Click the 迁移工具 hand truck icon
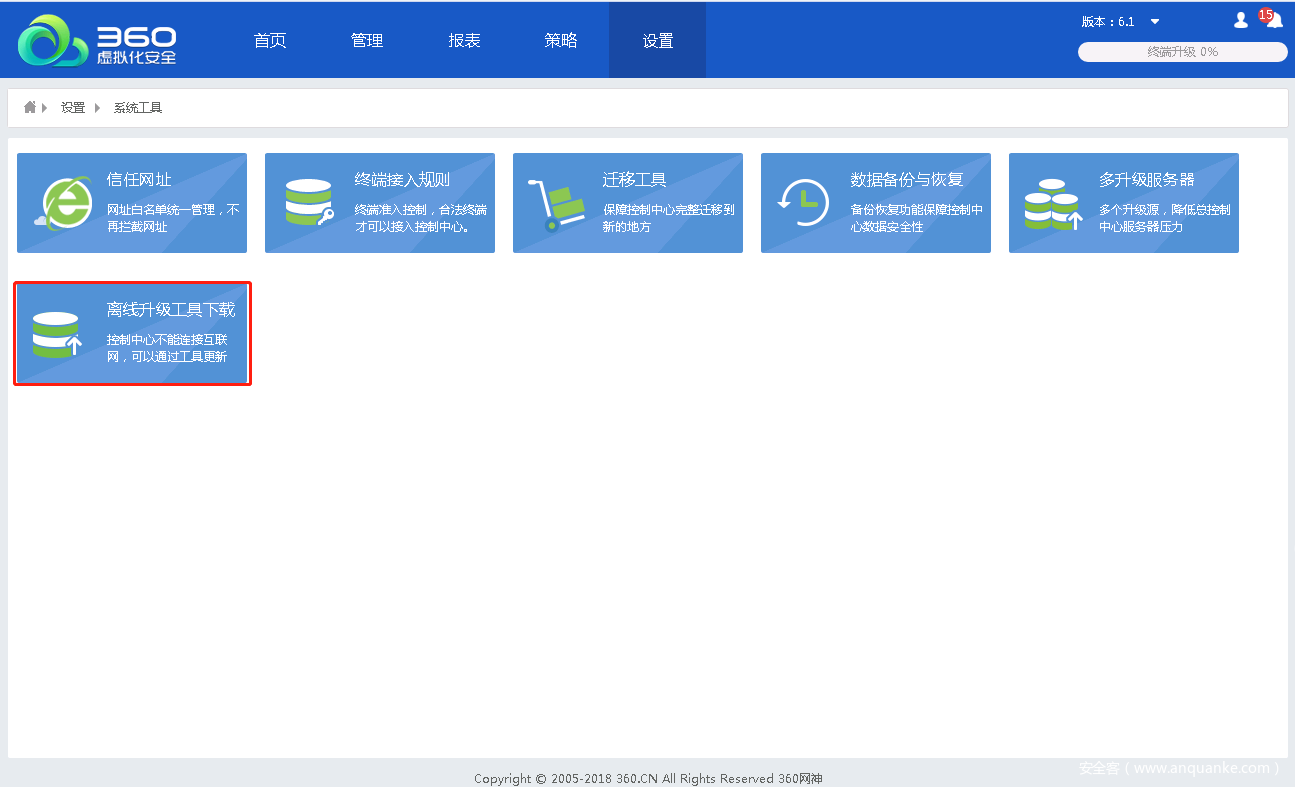Image resolution: width=1295 pixels, height=787 pixels. click(x=555, y=205)
